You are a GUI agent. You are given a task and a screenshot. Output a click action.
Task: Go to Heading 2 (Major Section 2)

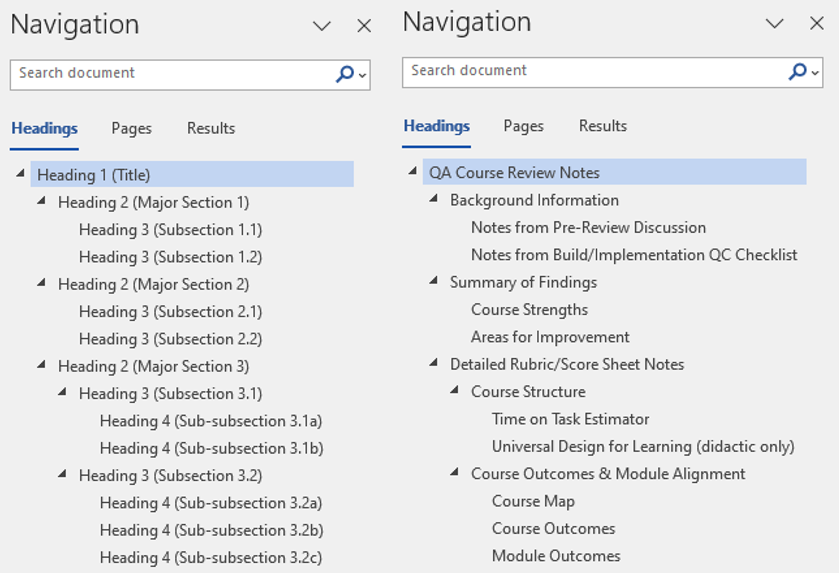click(154, 284)
